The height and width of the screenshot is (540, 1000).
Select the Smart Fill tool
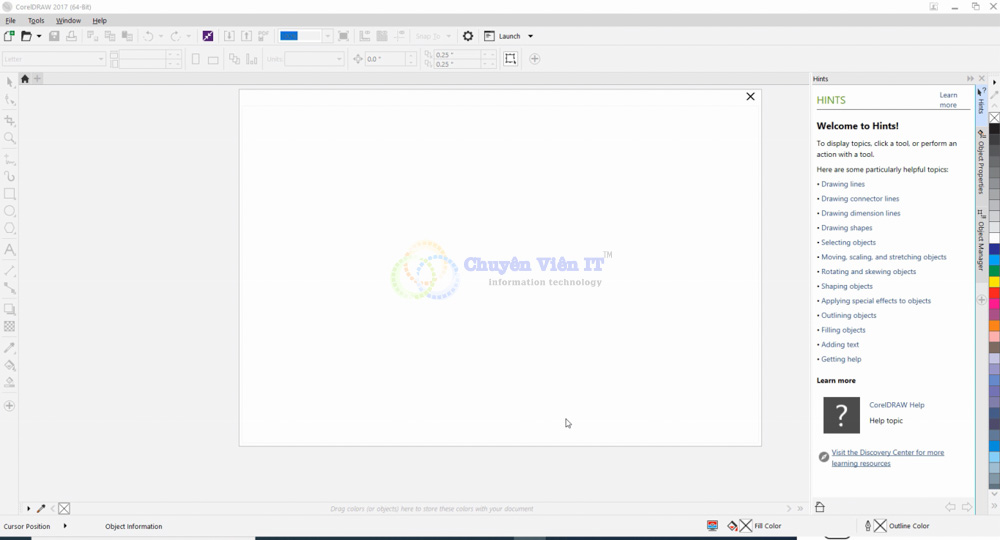10,383
